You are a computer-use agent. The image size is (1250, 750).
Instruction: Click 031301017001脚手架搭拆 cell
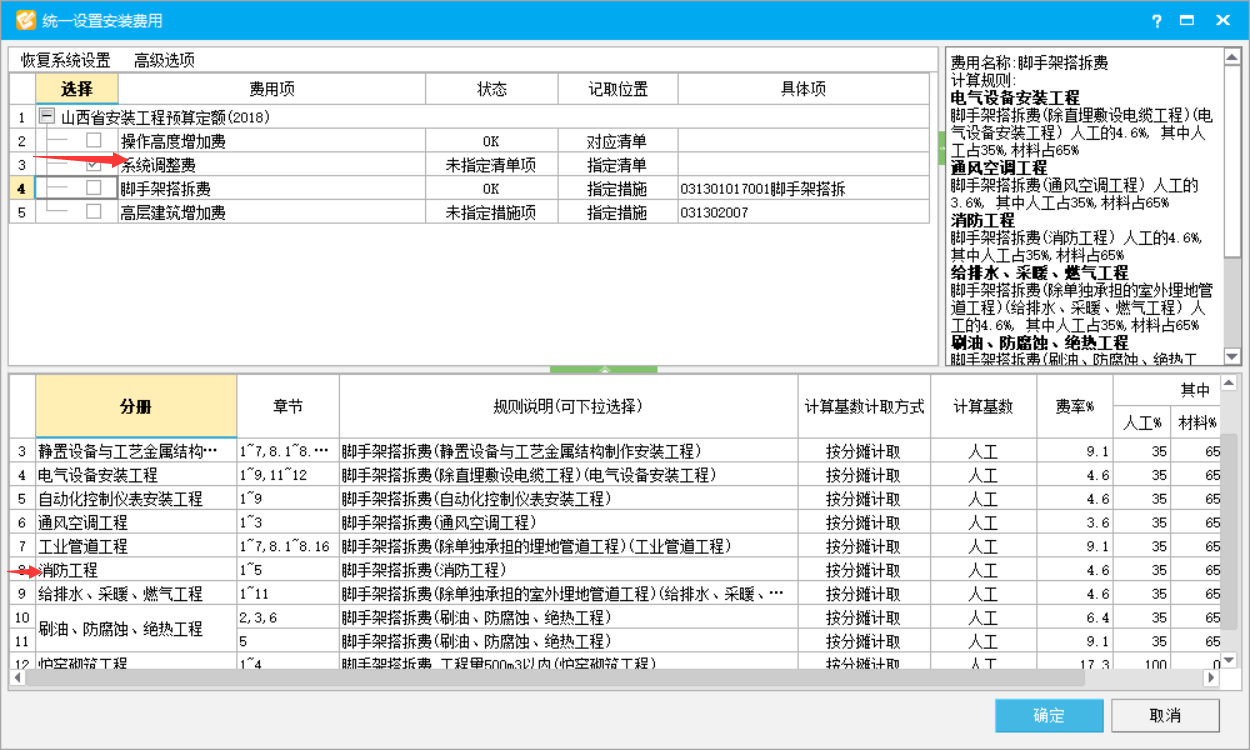point(803,188)
